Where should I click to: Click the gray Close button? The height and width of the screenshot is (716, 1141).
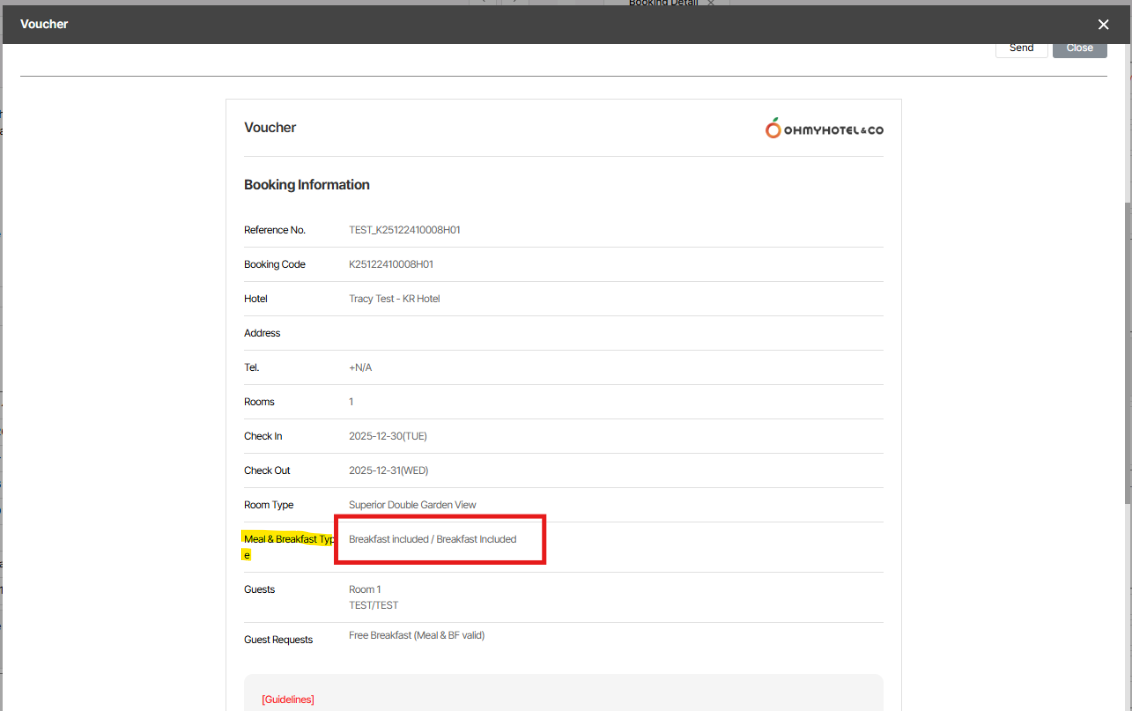pyautogui.click(x=1079, y=48)
